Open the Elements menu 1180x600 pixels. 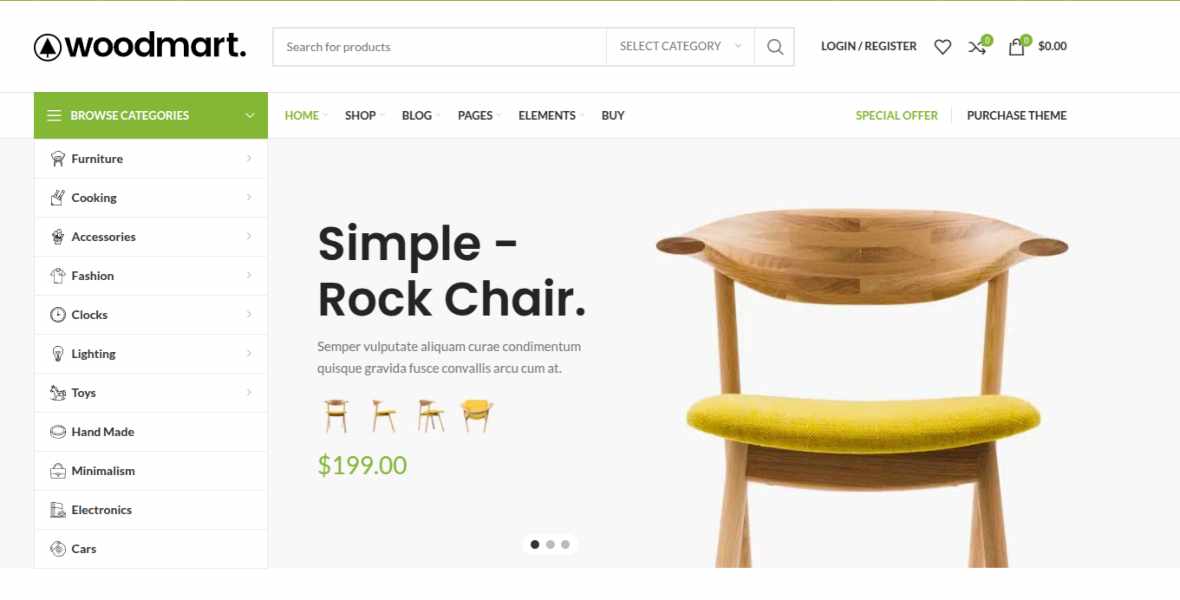pos(547,115)
